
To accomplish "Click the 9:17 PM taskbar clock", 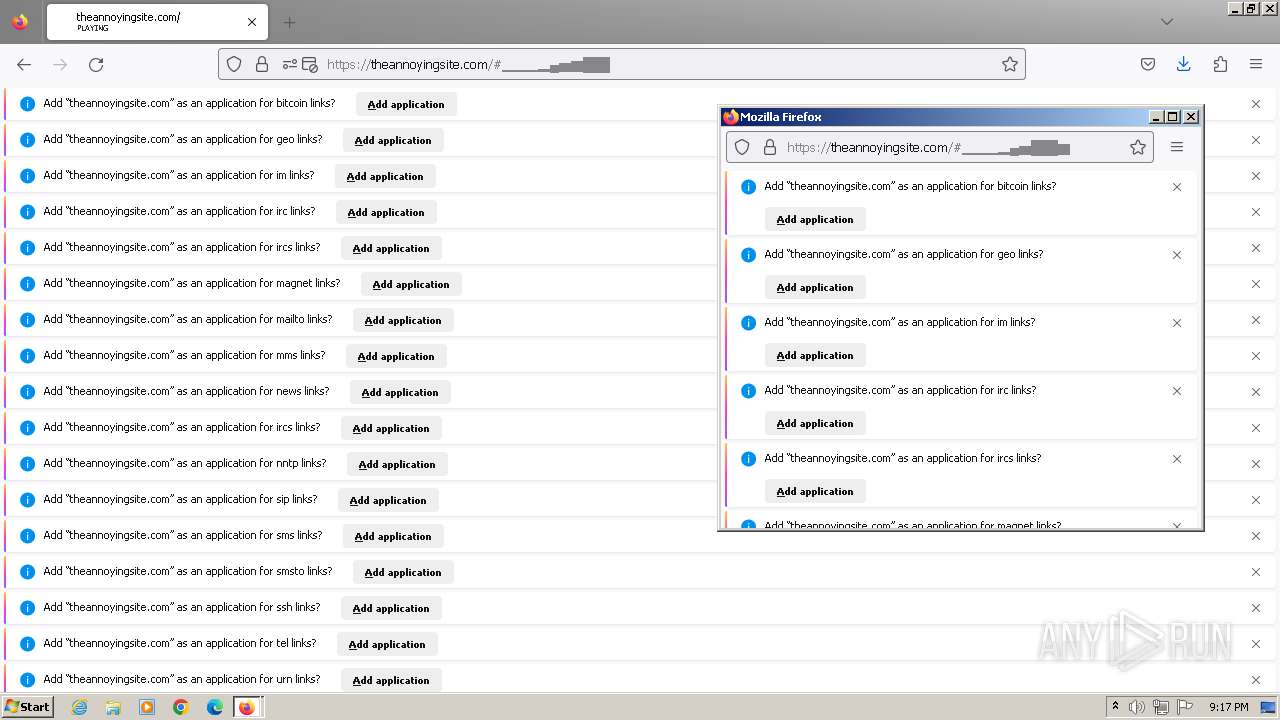I will click(1228, 707).
